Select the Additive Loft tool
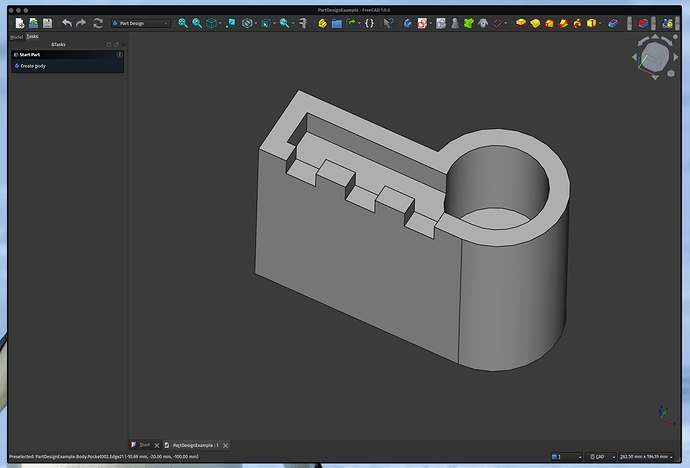Viewport: 690px width, 468px height. [549, 23]
